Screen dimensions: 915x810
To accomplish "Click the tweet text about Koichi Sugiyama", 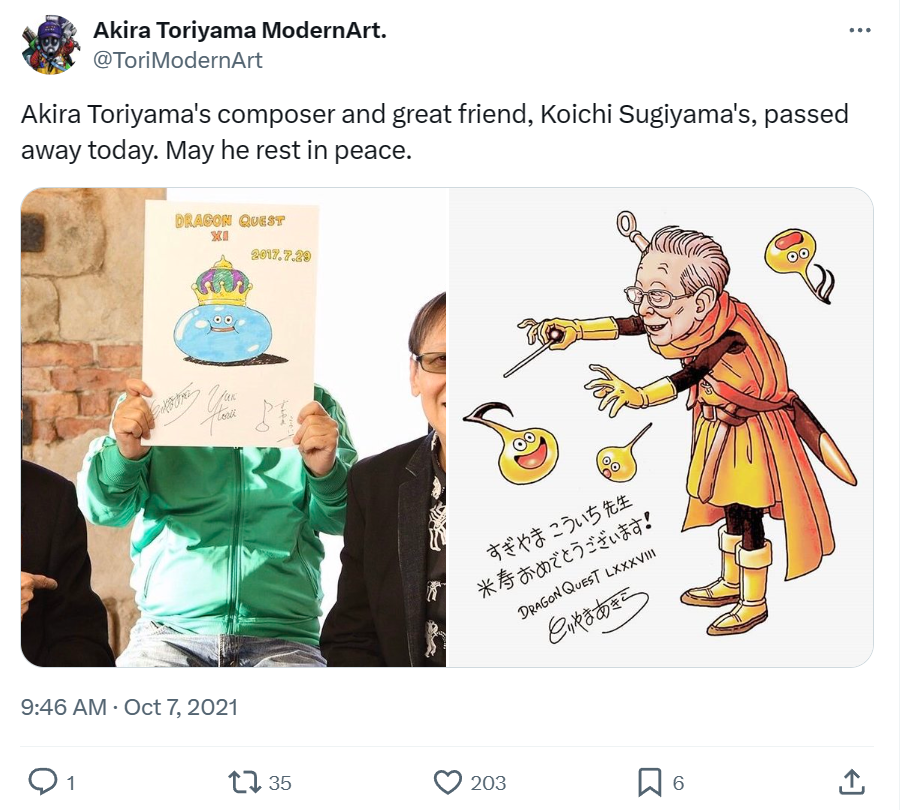I will [x=435, y=132].
